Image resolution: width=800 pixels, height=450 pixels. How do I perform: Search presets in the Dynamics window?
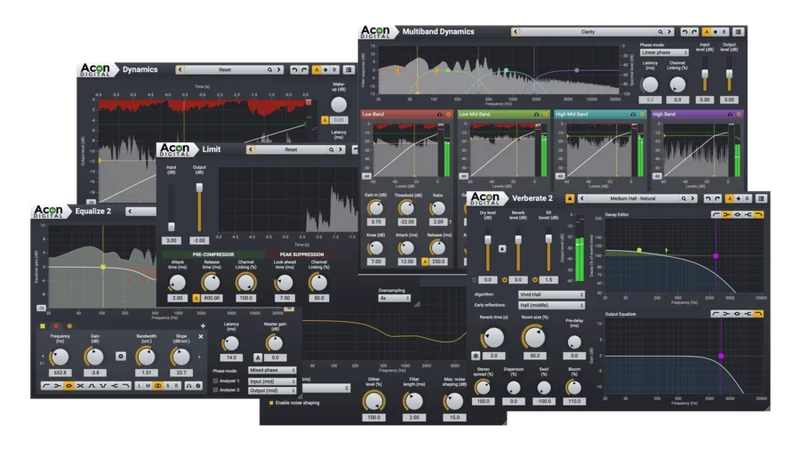point(270,70)
